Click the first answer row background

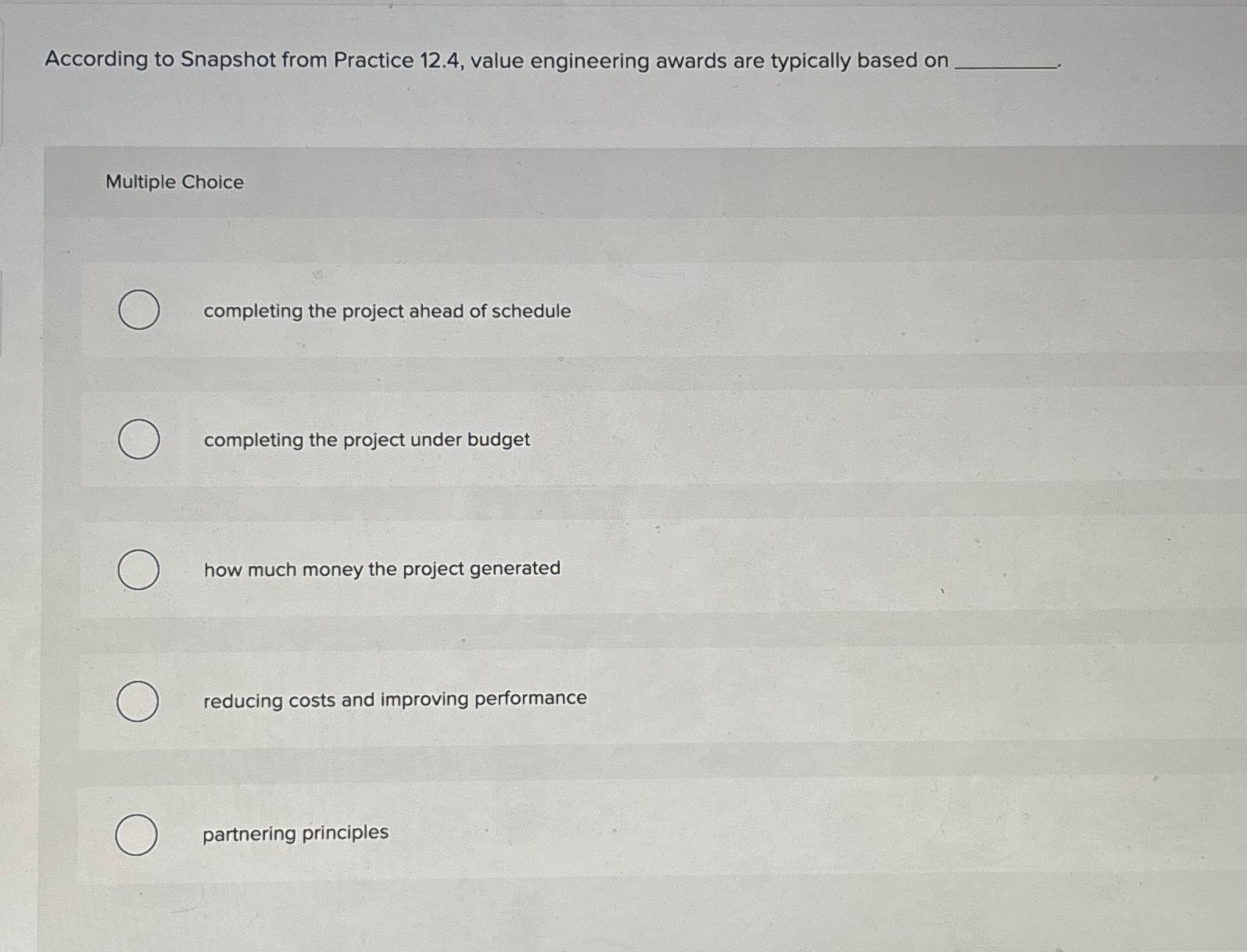coord(625,310)
